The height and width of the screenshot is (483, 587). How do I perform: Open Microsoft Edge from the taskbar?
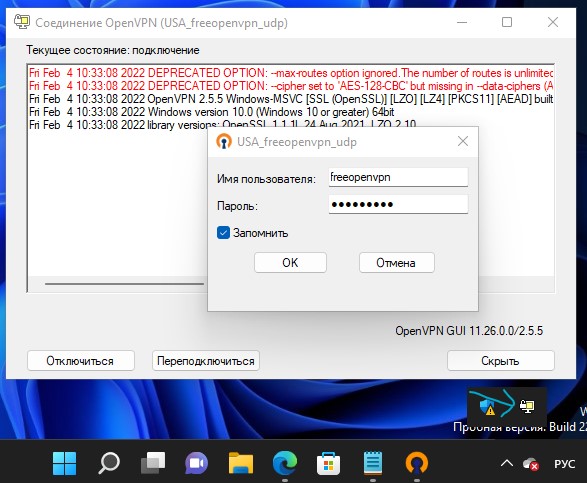pos(285,463)
